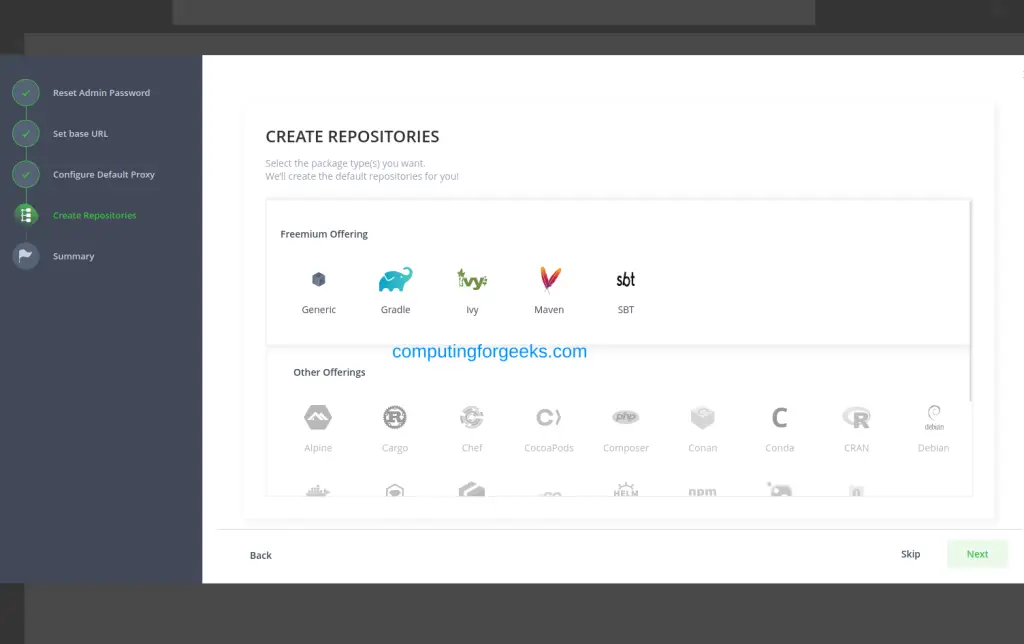This screenshot has width=1024, height=644.
Task: Open Configure Default Proxy step
Action: pos(104,174)
